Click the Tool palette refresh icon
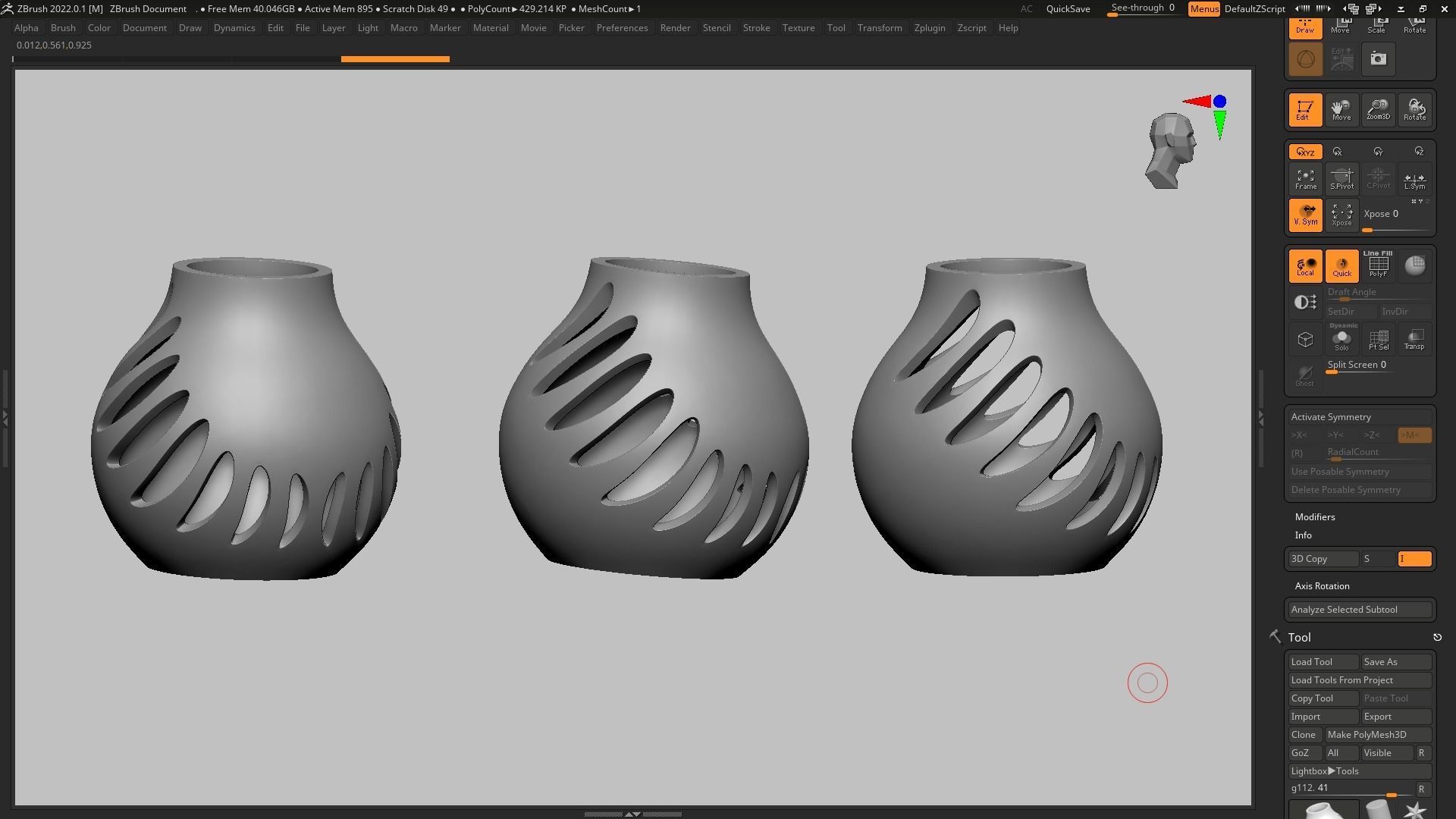 tap(1437, 638)
